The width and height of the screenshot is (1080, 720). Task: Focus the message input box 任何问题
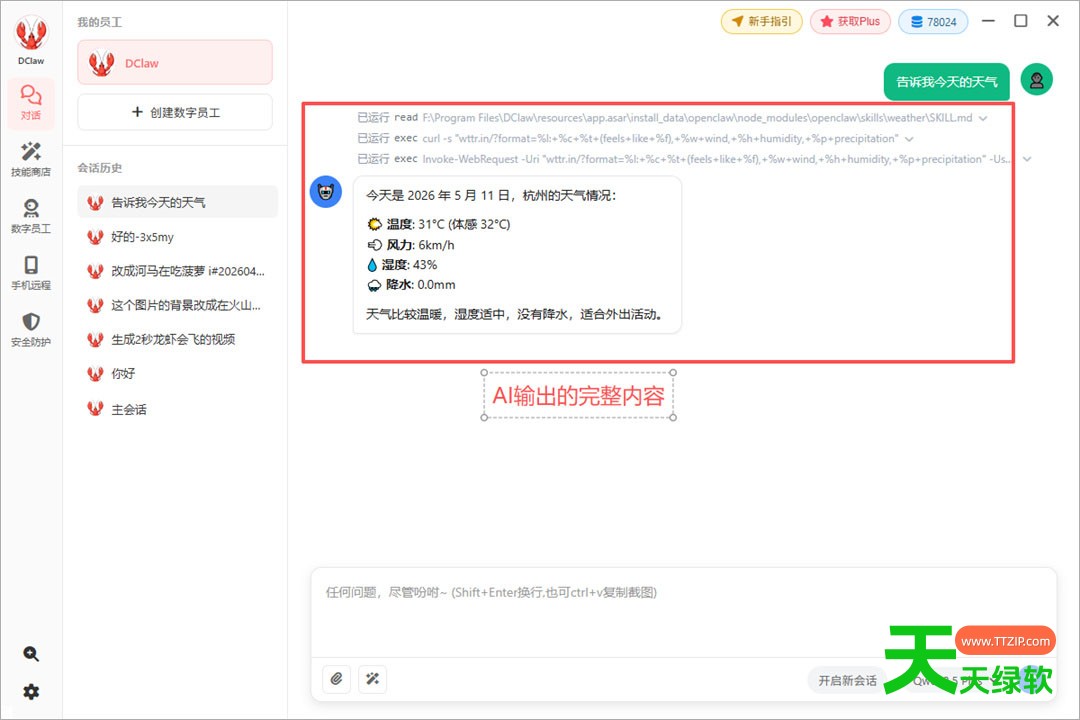click(683, 612)
